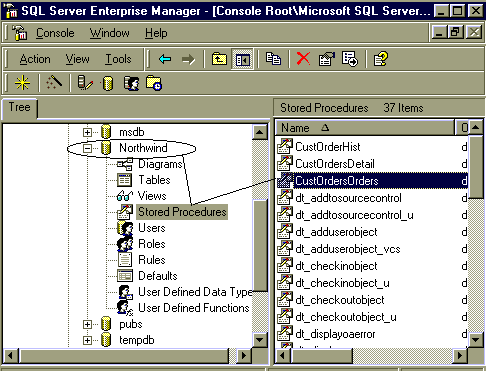Screen dimensions: 486x371
Task: Click the New Job folder-clock icon
Action: click(154, 83)
